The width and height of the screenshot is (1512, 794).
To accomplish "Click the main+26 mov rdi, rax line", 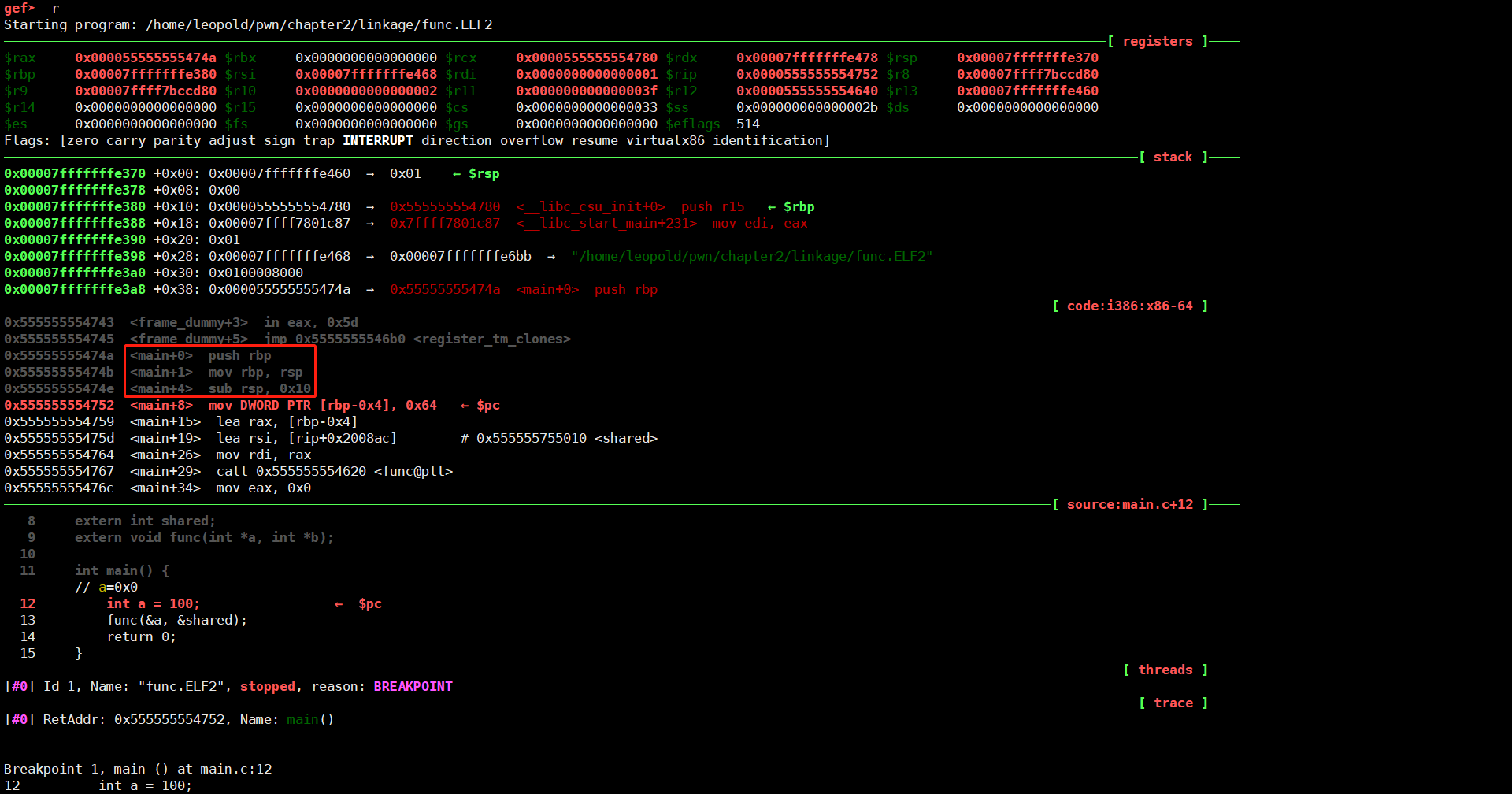I will tap(157, 455).
